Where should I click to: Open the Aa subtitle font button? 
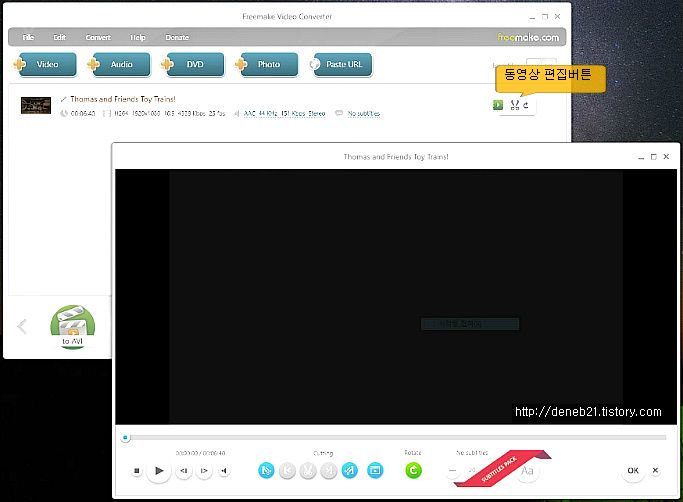(527, 471)
